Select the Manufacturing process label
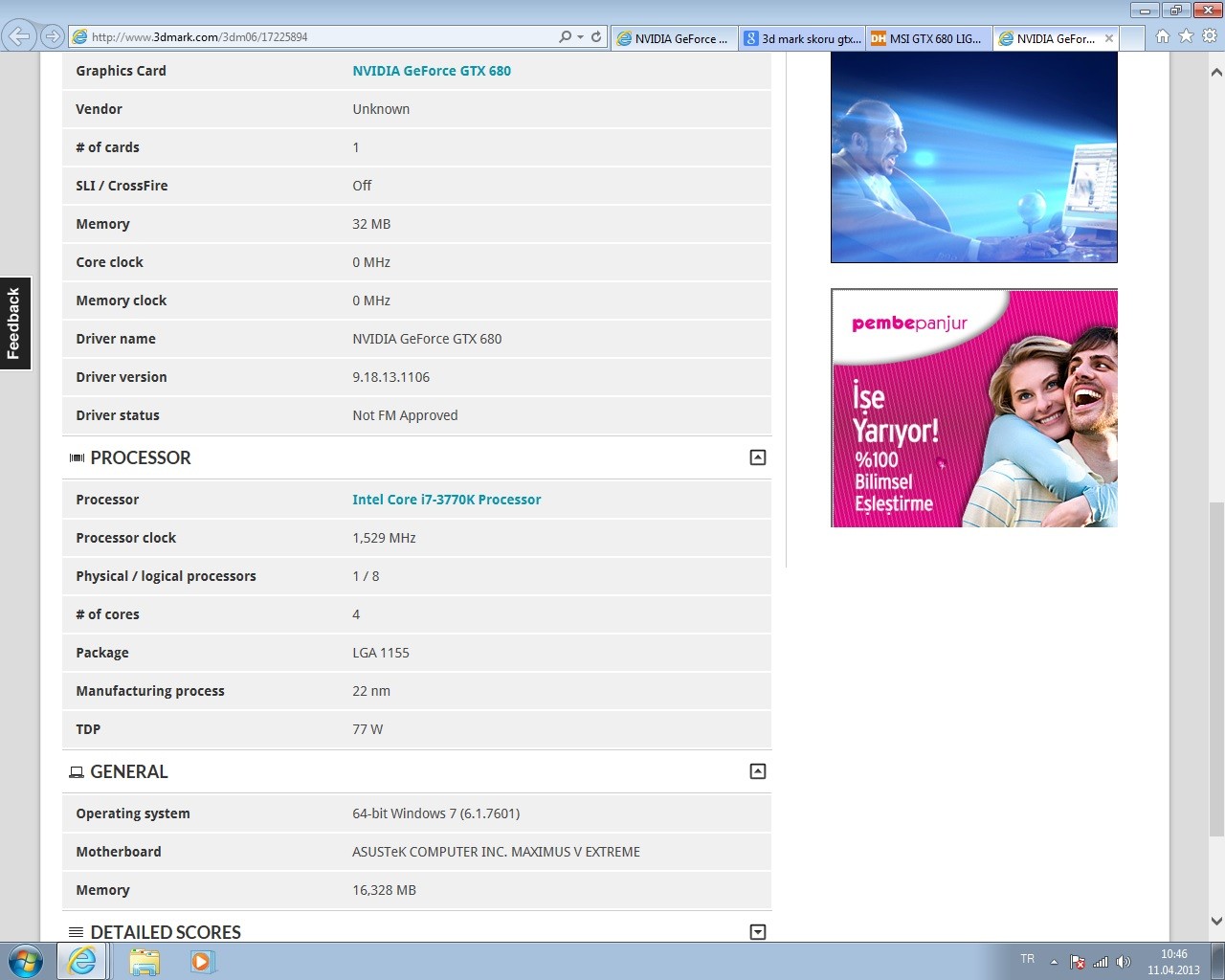The width and height of the screenshot is (1225, 980). tap(150, 691)
